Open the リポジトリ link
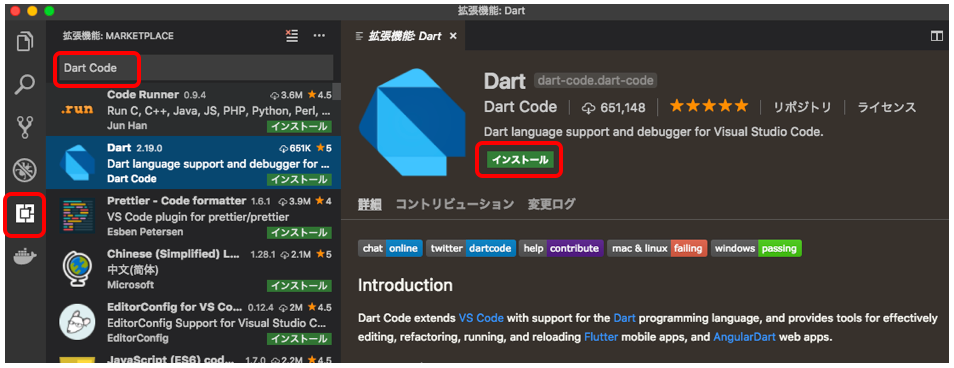The height and width of the screenshot is (368, 954). coord(803,108)
